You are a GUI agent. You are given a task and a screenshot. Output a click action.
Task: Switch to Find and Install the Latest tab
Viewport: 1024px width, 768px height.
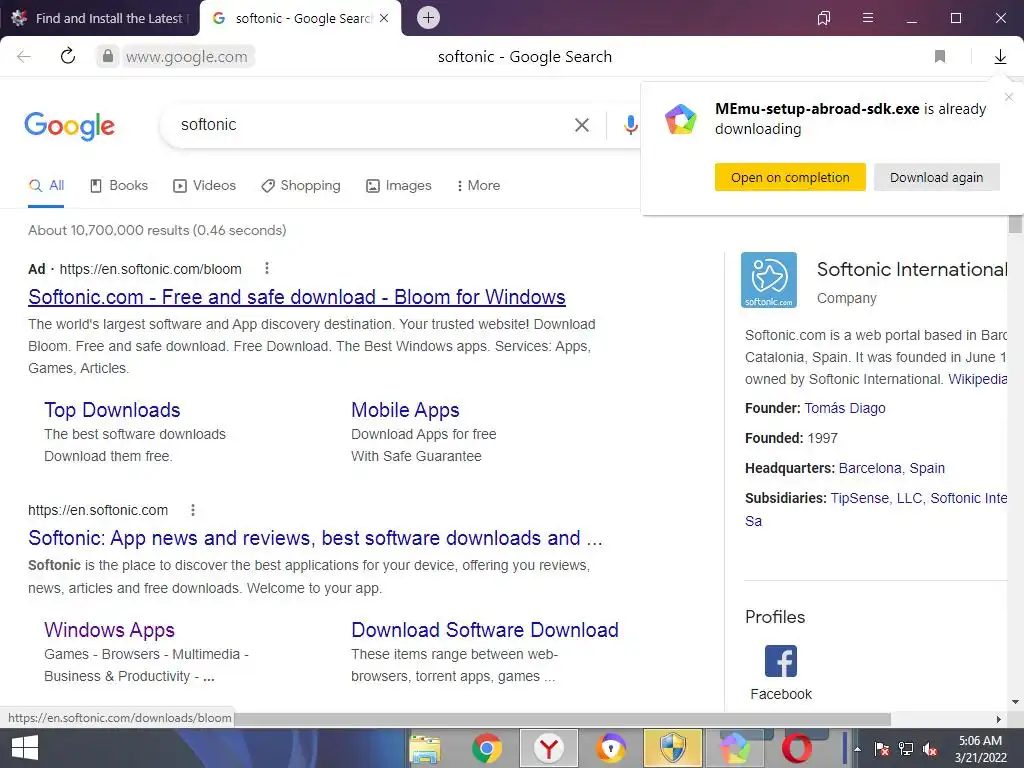(100, 18)
